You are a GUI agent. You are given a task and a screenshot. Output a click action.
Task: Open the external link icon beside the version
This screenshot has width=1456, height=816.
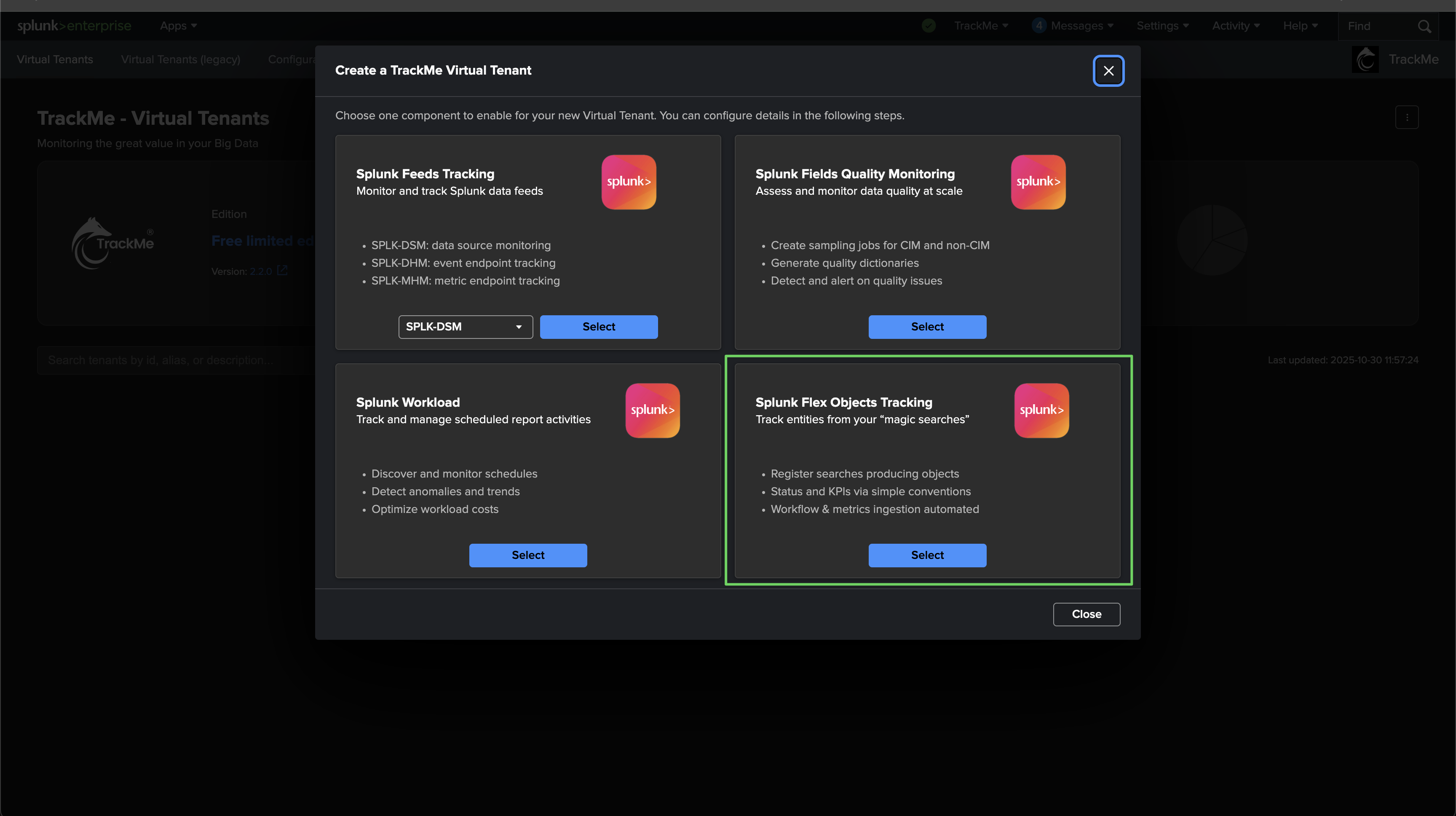click(282, 271)
